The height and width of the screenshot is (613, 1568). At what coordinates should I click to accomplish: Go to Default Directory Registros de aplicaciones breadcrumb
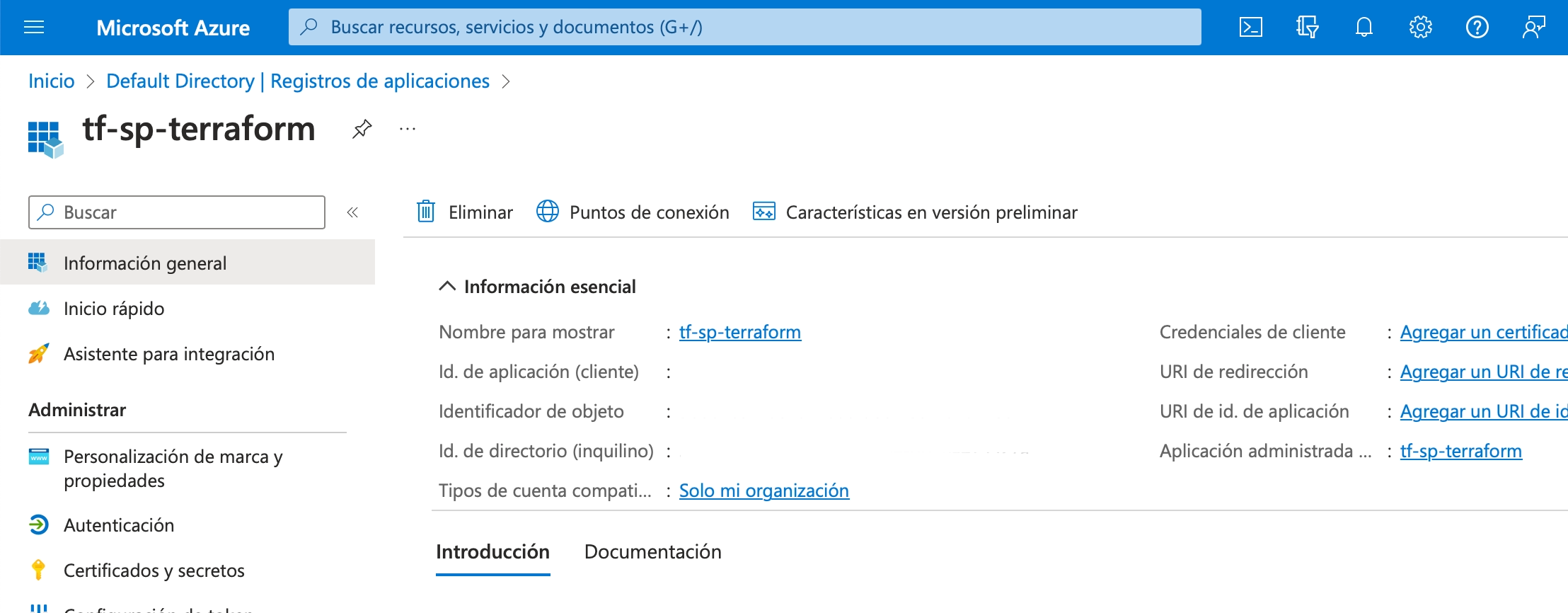click(x=298, y=81)
